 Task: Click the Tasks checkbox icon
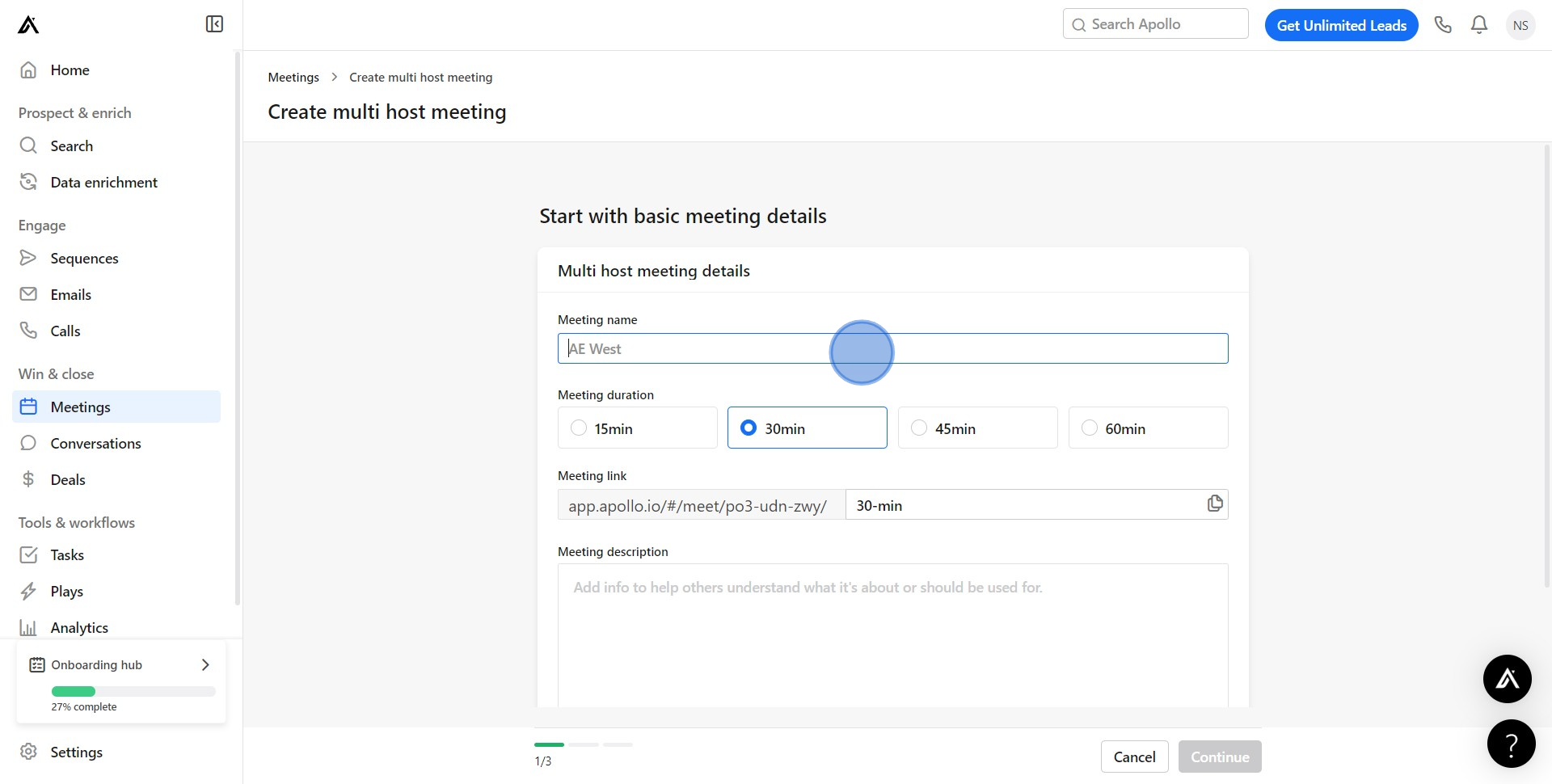click(28, 554)
